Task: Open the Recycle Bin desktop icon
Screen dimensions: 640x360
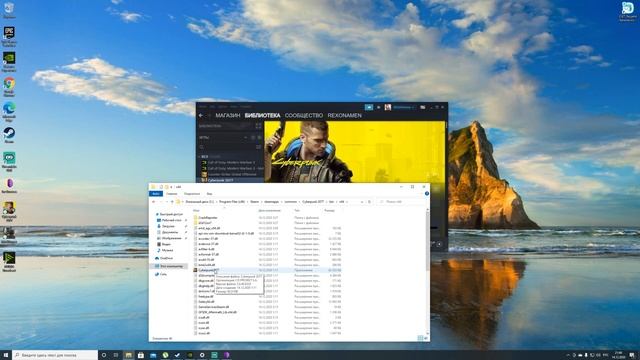Action: (x=9, y=11)
